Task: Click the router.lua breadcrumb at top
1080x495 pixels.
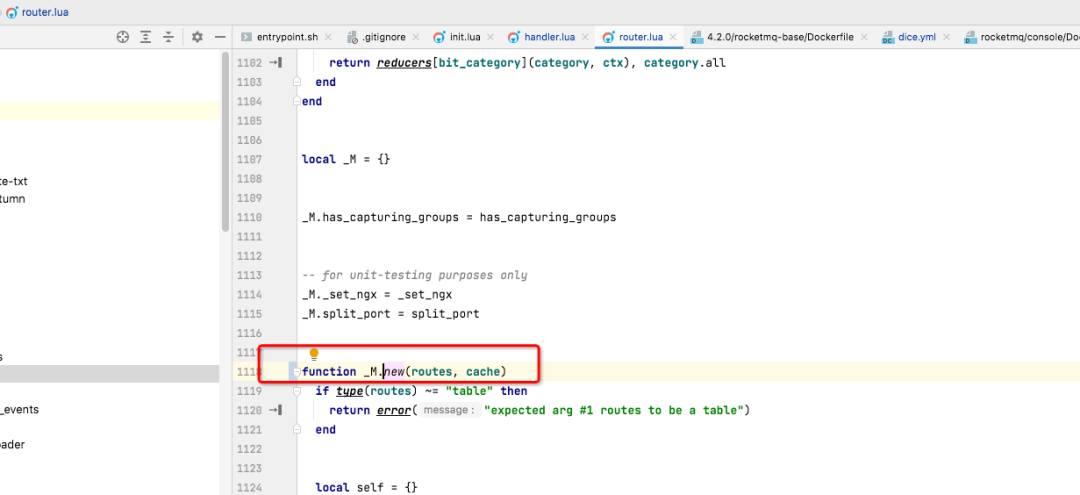Action: (38, 12)
